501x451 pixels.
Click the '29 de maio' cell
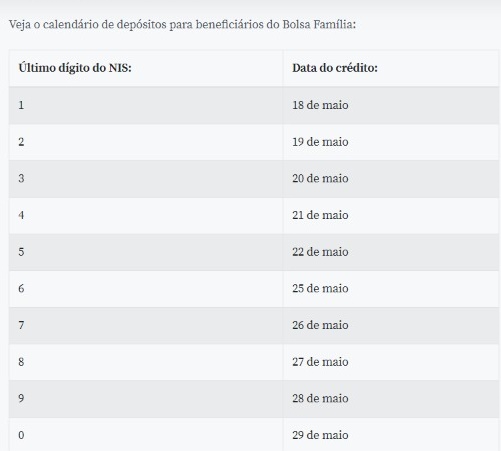(391, 434)
